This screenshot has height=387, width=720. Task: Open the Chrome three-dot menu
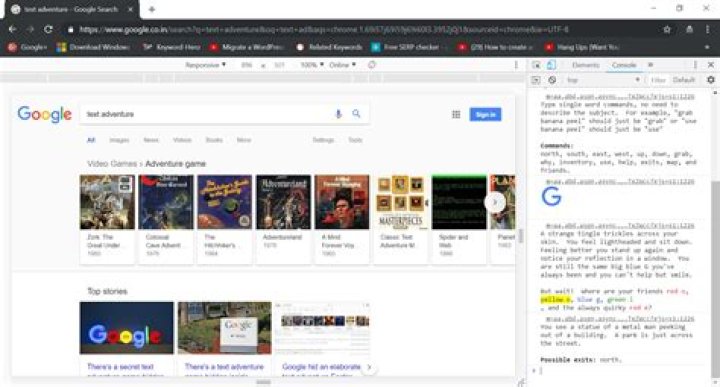click(x=707, y=29)
